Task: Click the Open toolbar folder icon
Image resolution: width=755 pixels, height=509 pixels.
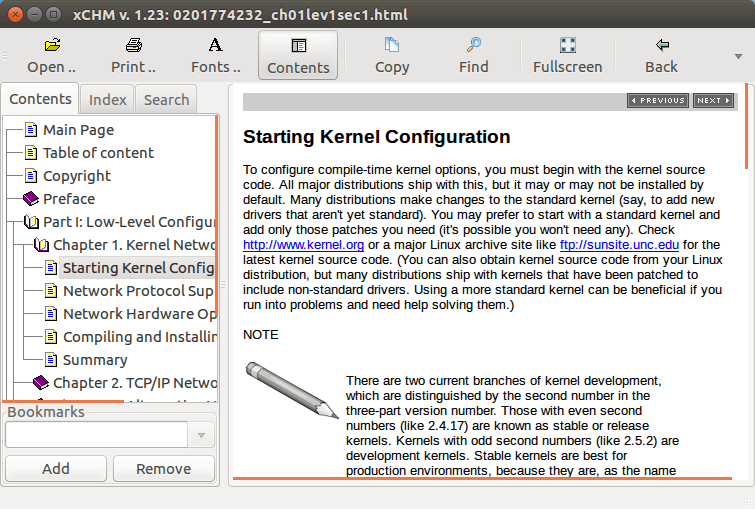Action: 52,45
